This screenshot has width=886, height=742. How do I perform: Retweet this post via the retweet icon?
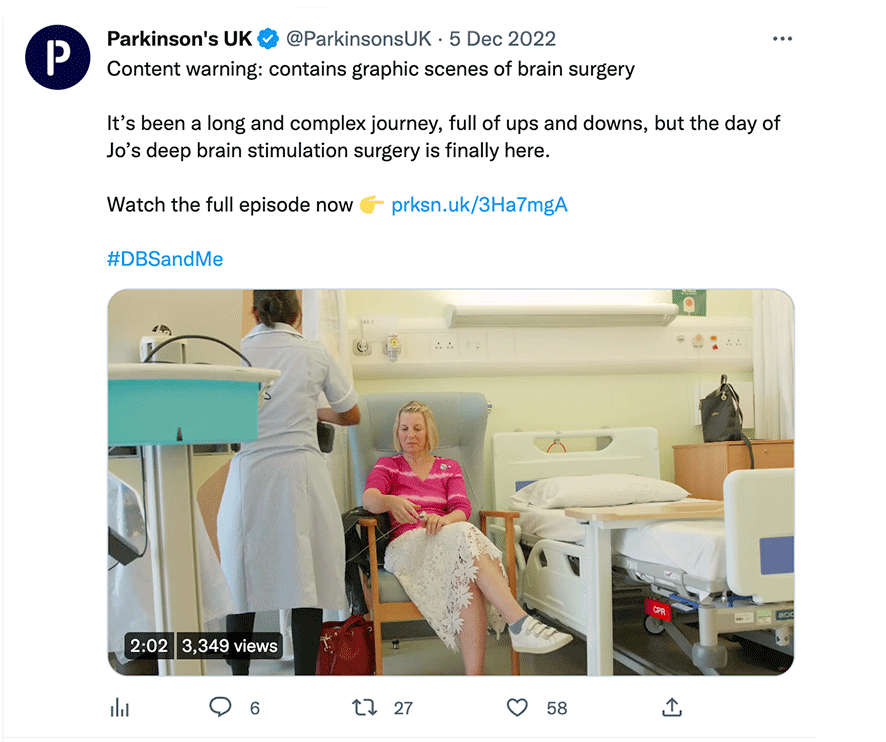(x=366, y=708)
